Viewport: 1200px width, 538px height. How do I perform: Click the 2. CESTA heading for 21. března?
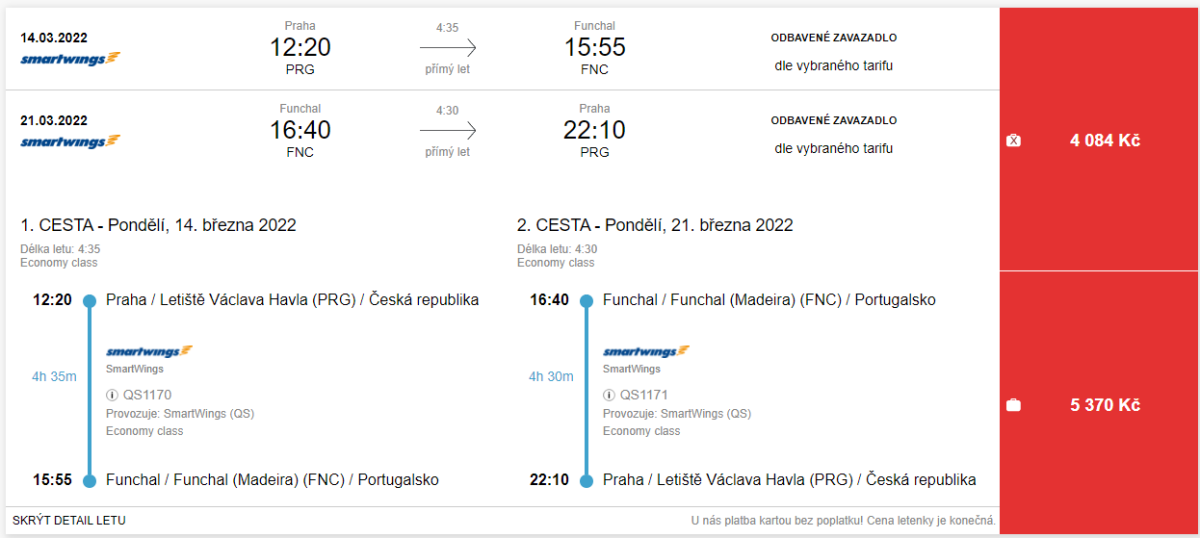655,225
